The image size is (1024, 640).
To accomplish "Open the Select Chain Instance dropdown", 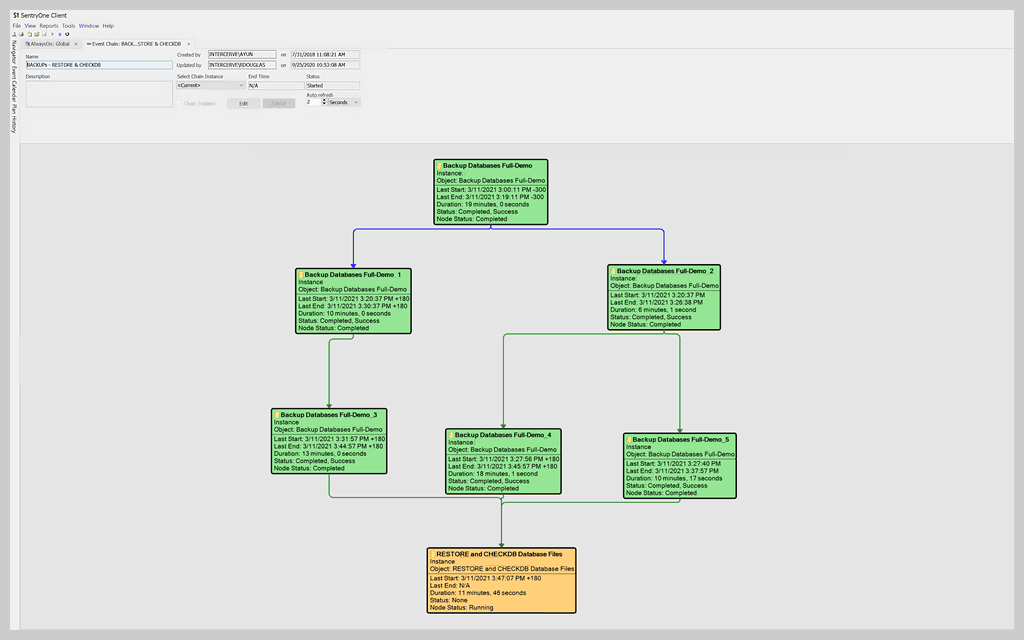I will click(x=241, y=84).
